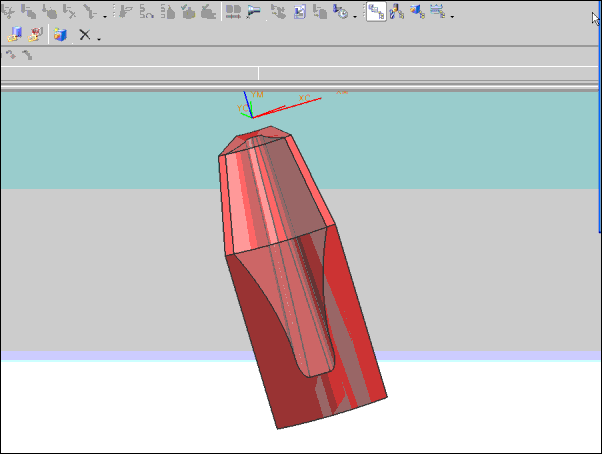This screenshot has height=454, width=602.
Task: Click the greyed Simulate Machine icon with check mark
Action: pos(208,12)
